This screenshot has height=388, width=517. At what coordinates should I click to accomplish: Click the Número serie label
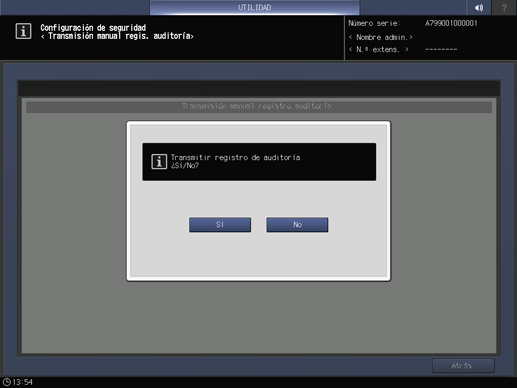click(x=374, y=23)
